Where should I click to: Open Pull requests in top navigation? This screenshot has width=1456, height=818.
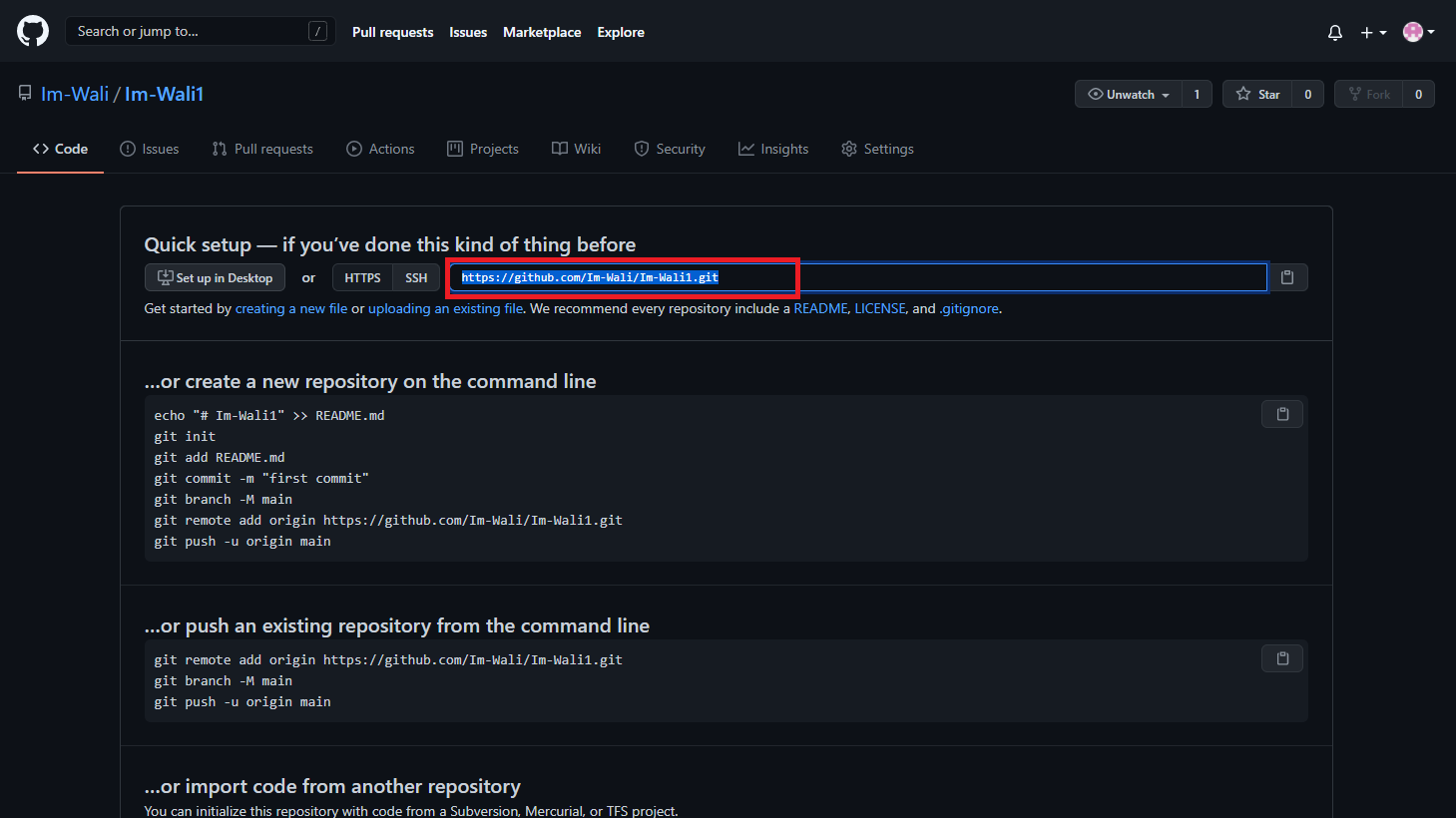[x=392, y=32]
